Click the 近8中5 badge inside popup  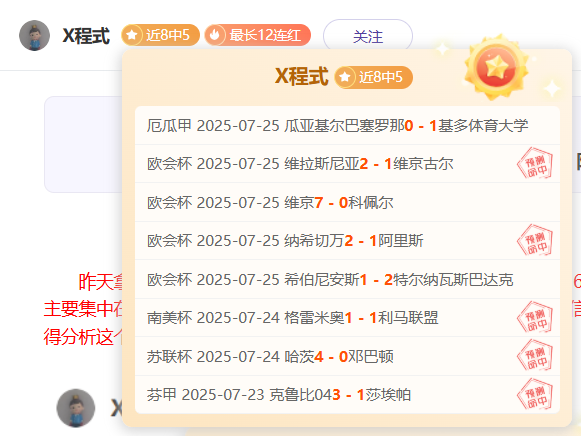tap(374, 77)
